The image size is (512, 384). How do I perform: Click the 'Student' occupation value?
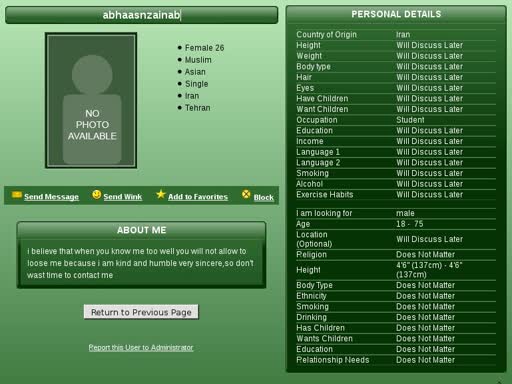[x=410, y=120]
